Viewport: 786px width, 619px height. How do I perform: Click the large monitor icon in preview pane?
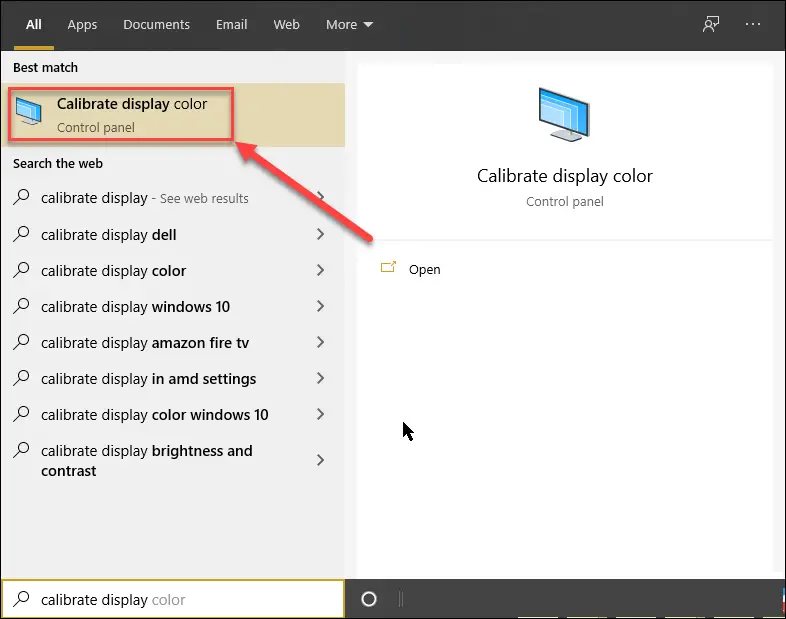pyautogui.click(x=564, y=114)
